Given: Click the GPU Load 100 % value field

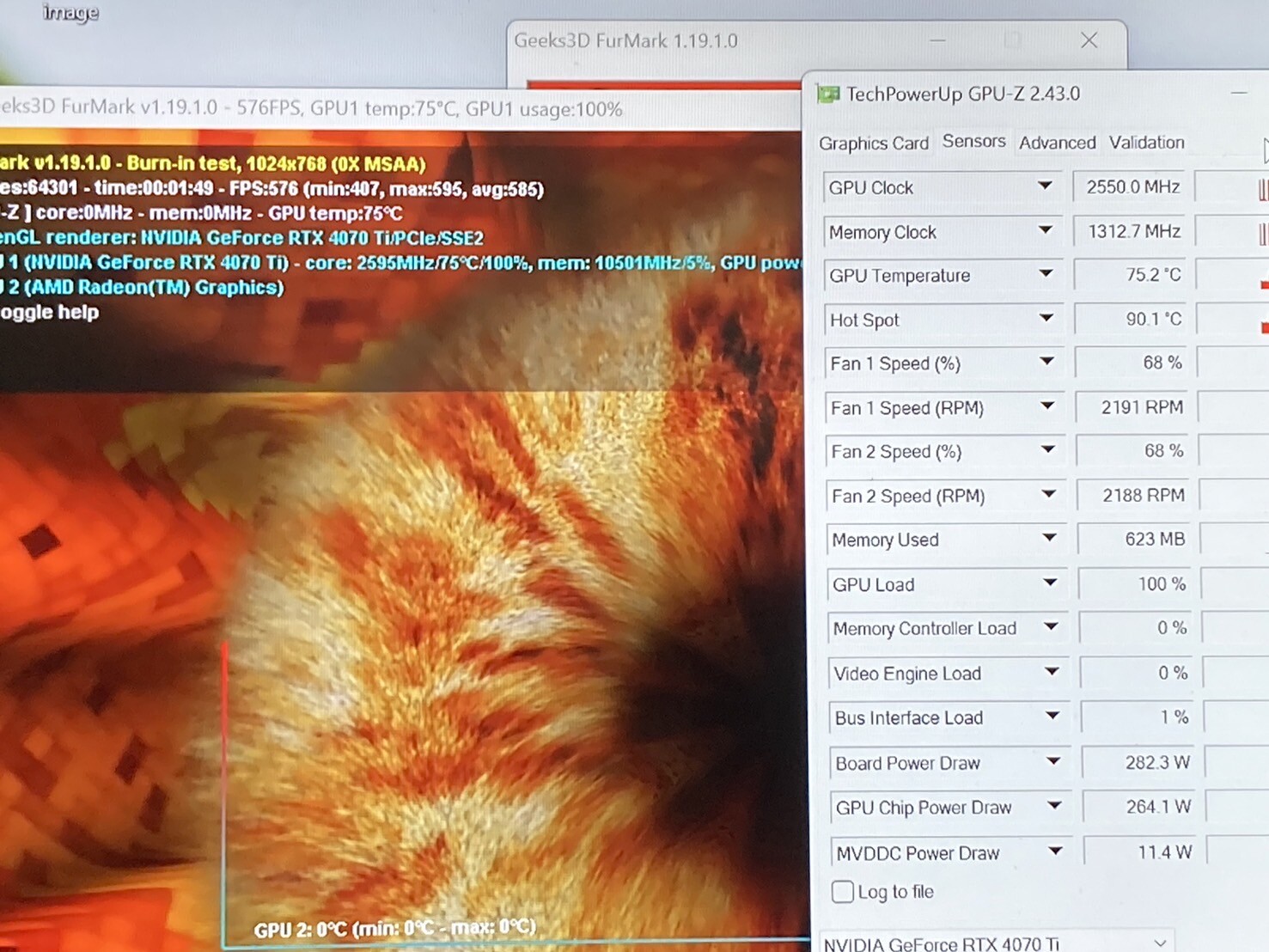Looking at the screenshot, I should point(1137,584).
